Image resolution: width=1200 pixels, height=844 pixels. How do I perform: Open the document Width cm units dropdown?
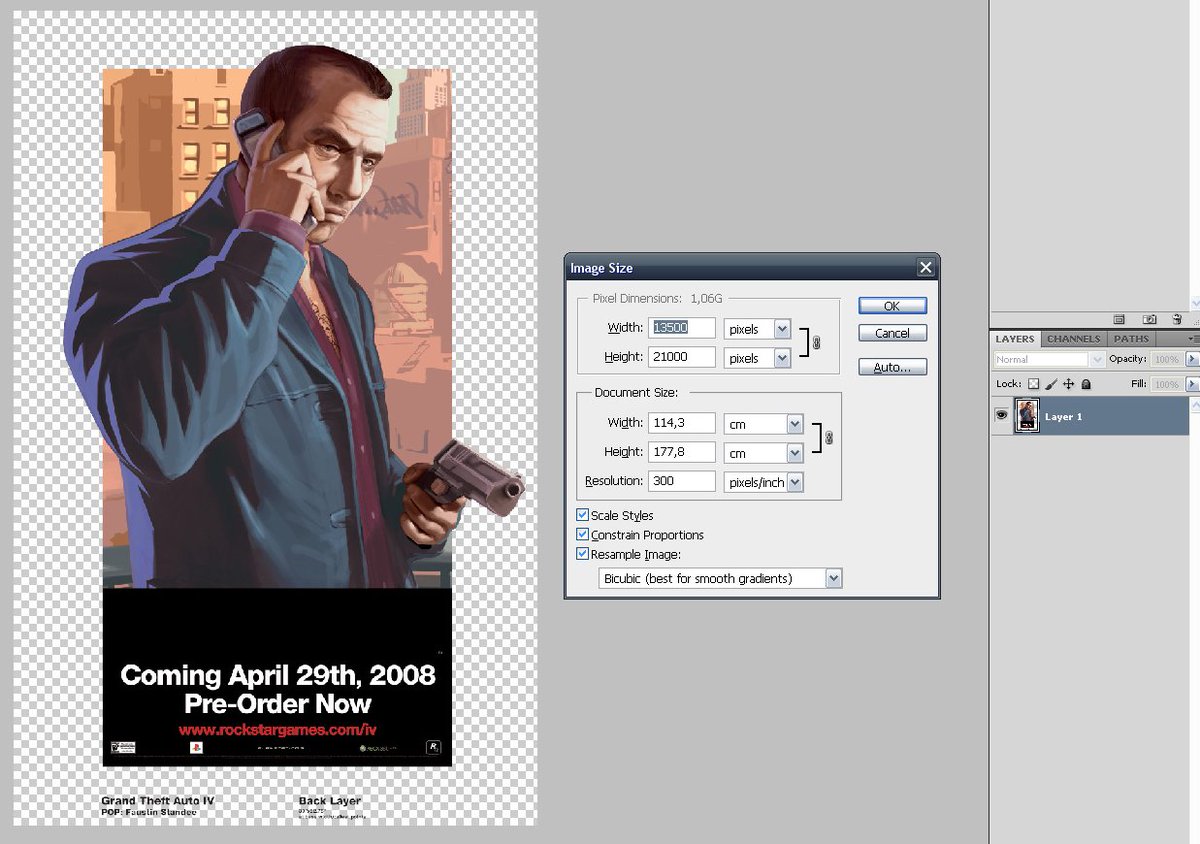[764, 423]
